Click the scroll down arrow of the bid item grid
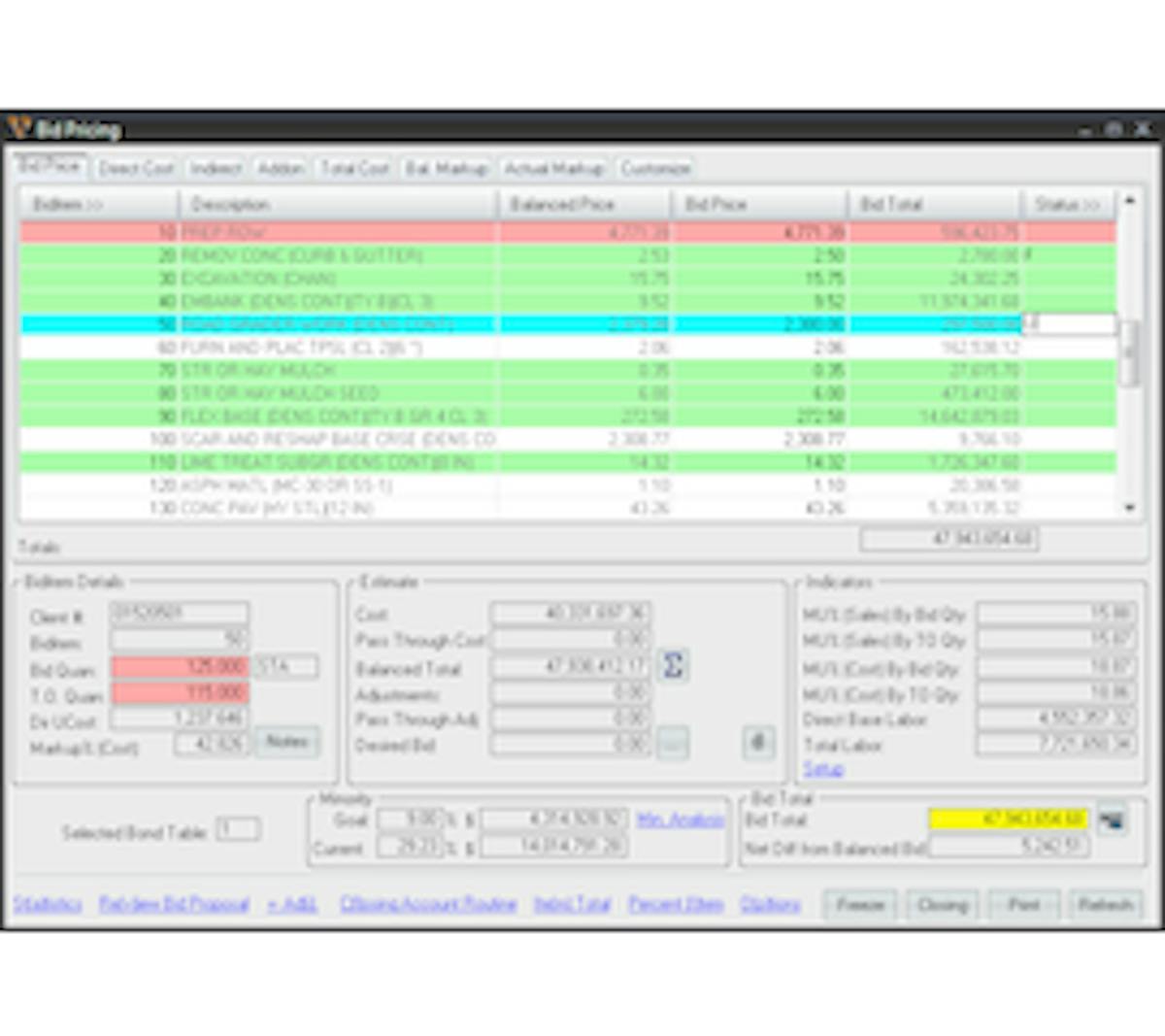The image size is (1165, 1036). 1128,508
